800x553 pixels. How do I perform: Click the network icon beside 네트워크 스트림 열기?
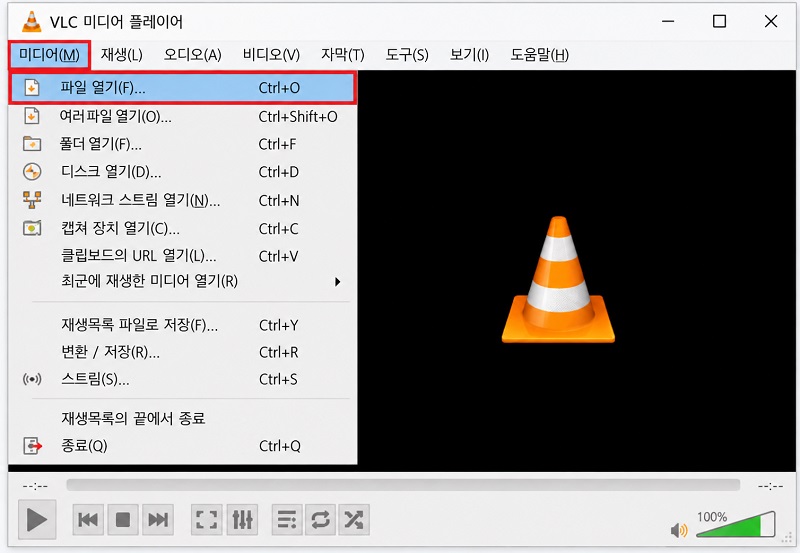tap(32, 199)
